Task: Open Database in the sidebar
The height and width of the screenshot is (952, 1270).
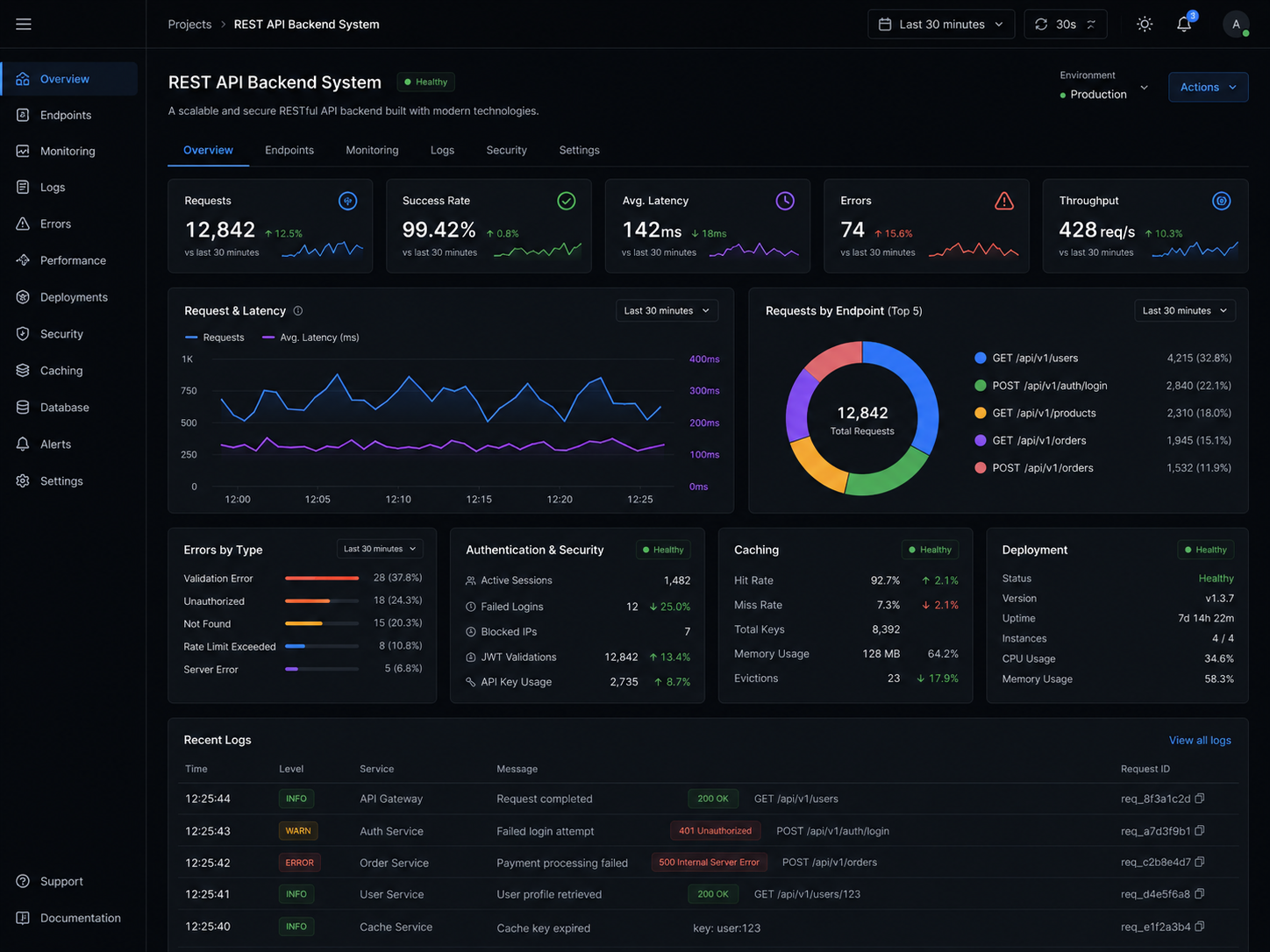Action: tap(64, 409)
